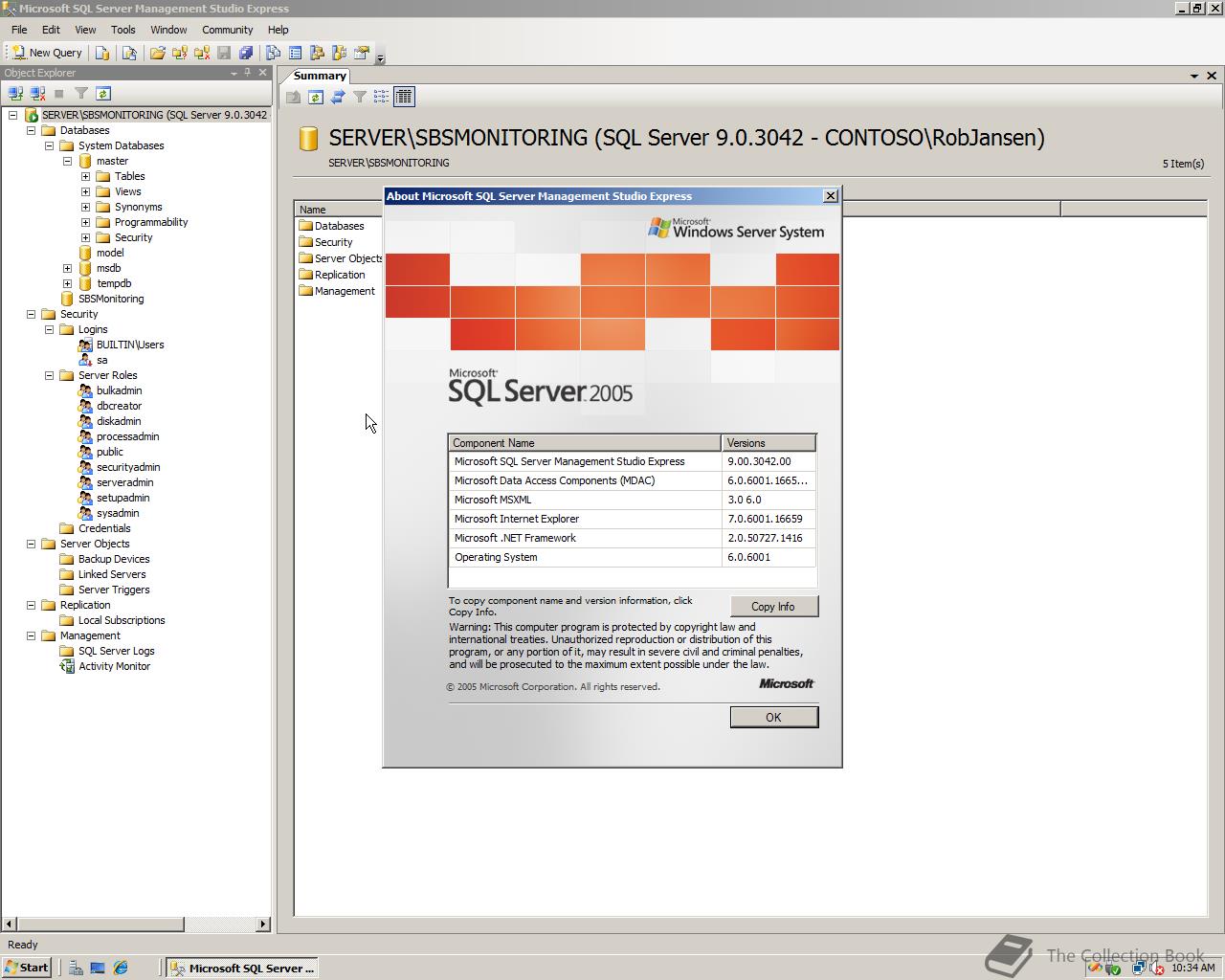Viewport: 1225px width, 980px height.
Task: Click the Up folder icon in Summary toolbar
Action: coord(294,97)
